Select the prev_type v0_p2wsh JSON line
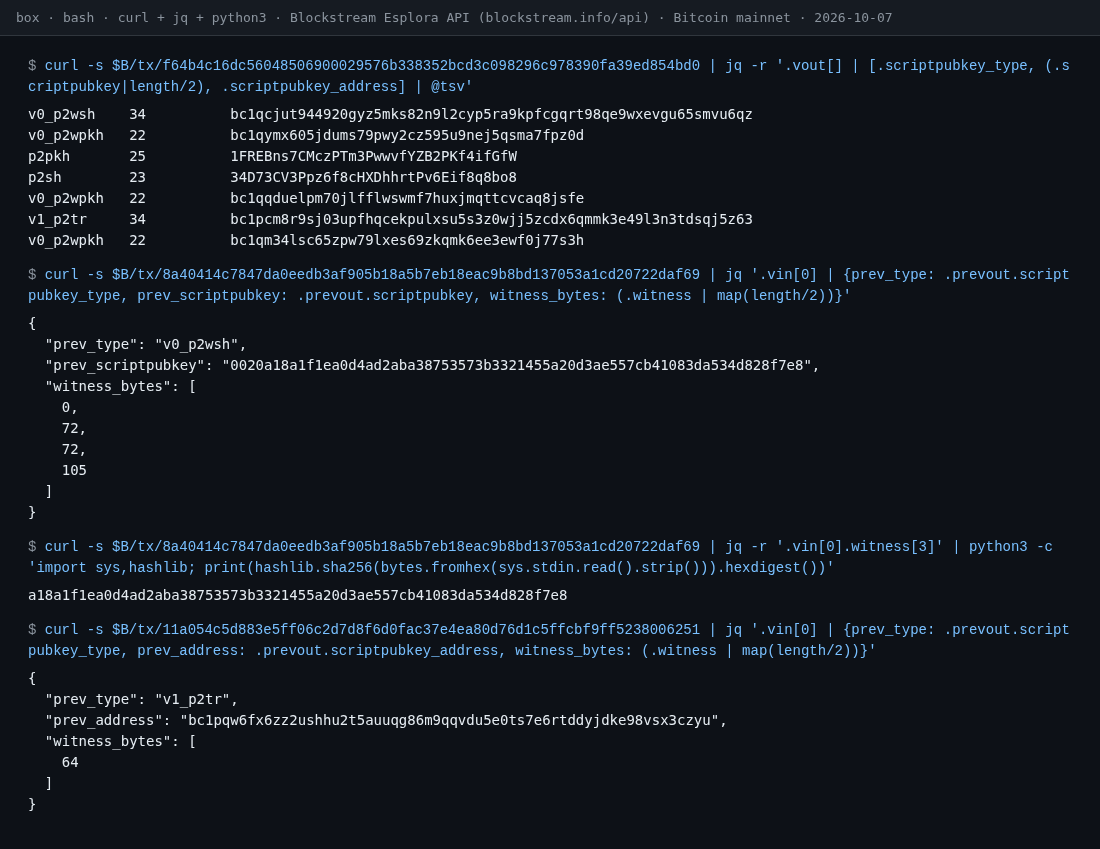This screenshot has height=849, width=1100. 146,345
